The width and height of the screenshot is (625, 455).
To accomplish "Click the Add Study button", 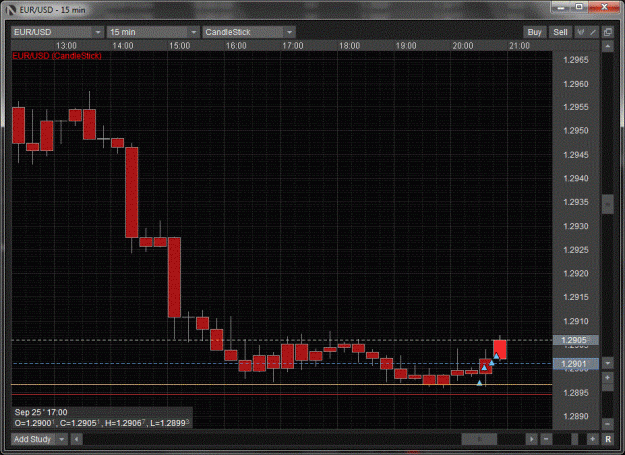I will [x=33, y=439].
